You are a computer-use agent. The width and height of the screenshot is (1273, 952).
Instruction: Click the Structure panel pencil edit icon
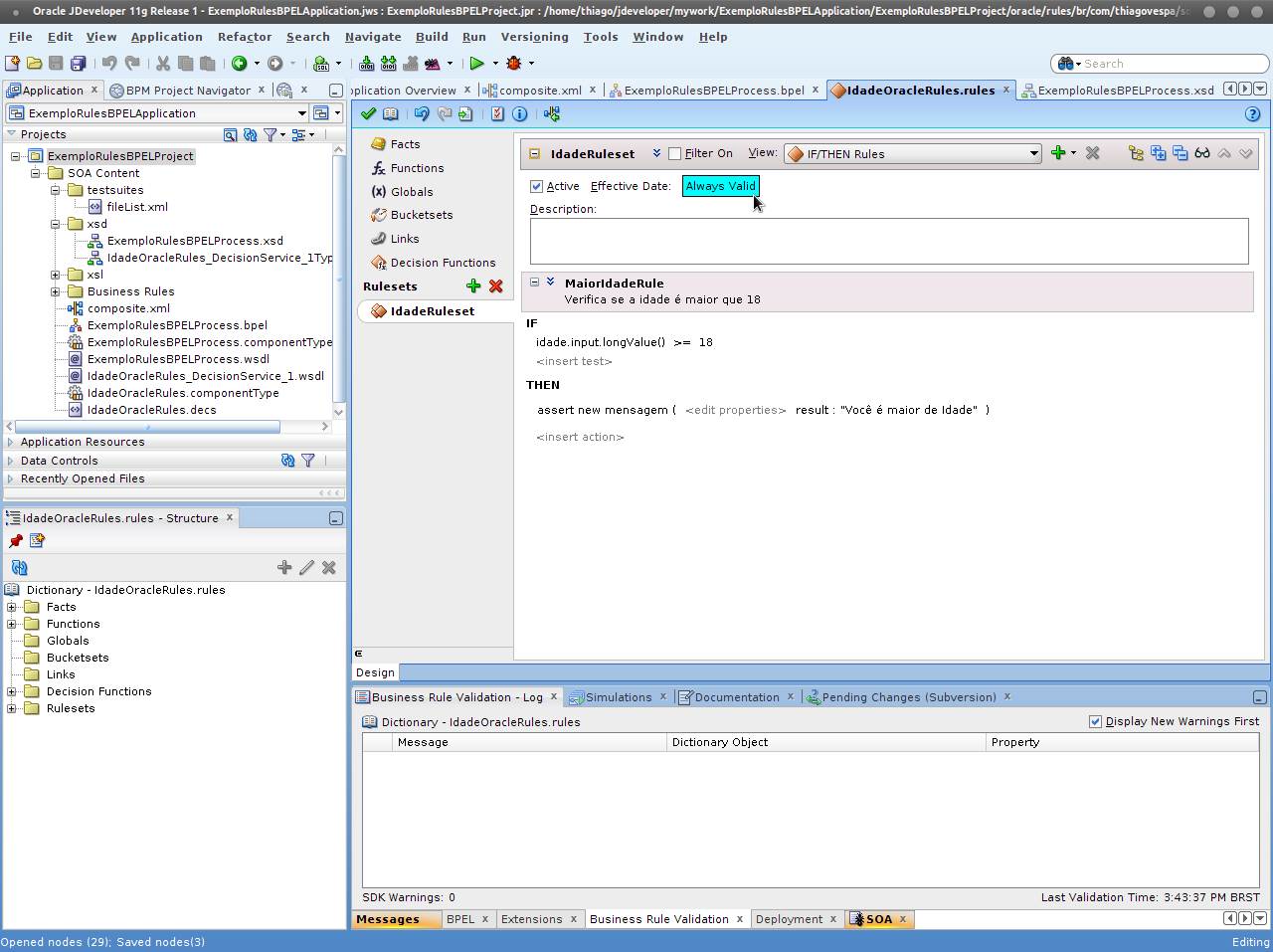click(x=306, y=567)
